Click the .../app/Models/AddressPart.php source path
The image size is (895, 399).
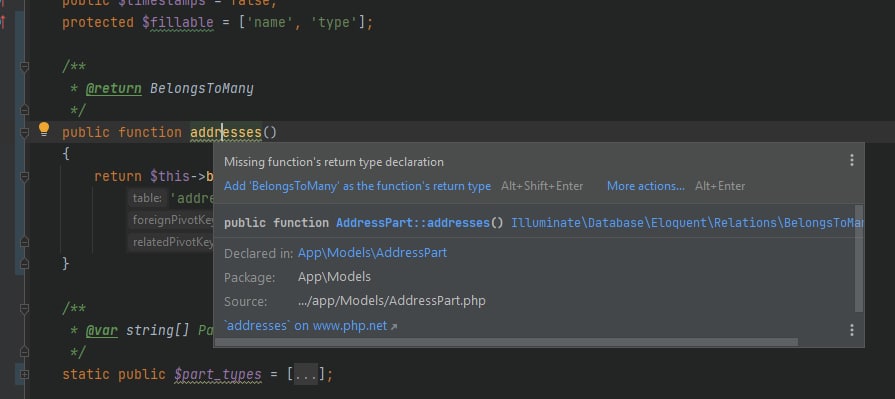click(392, 301)
